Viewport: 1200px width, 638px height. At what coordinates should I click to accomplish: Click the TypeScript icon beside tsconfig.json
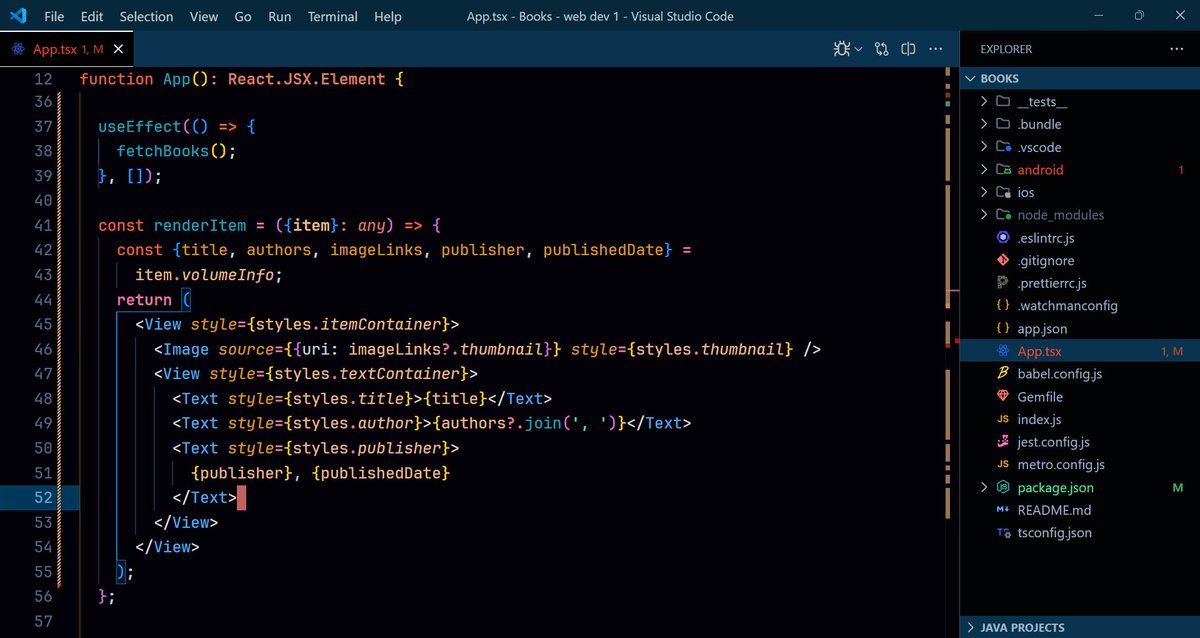(x=1003, y=533)
